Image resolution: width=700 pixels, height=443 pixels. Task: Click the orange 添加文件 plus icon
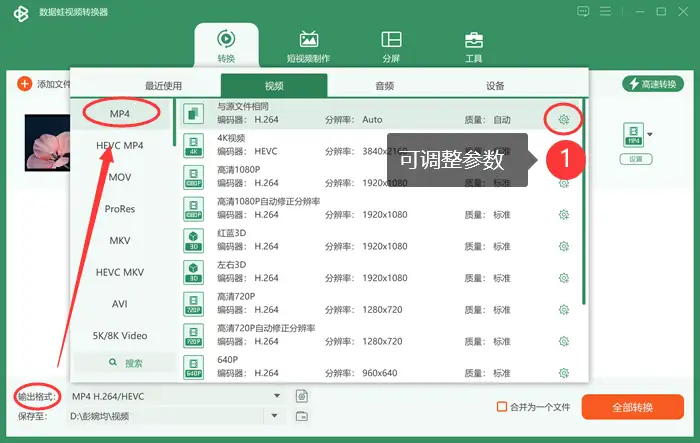click(25, 84)
